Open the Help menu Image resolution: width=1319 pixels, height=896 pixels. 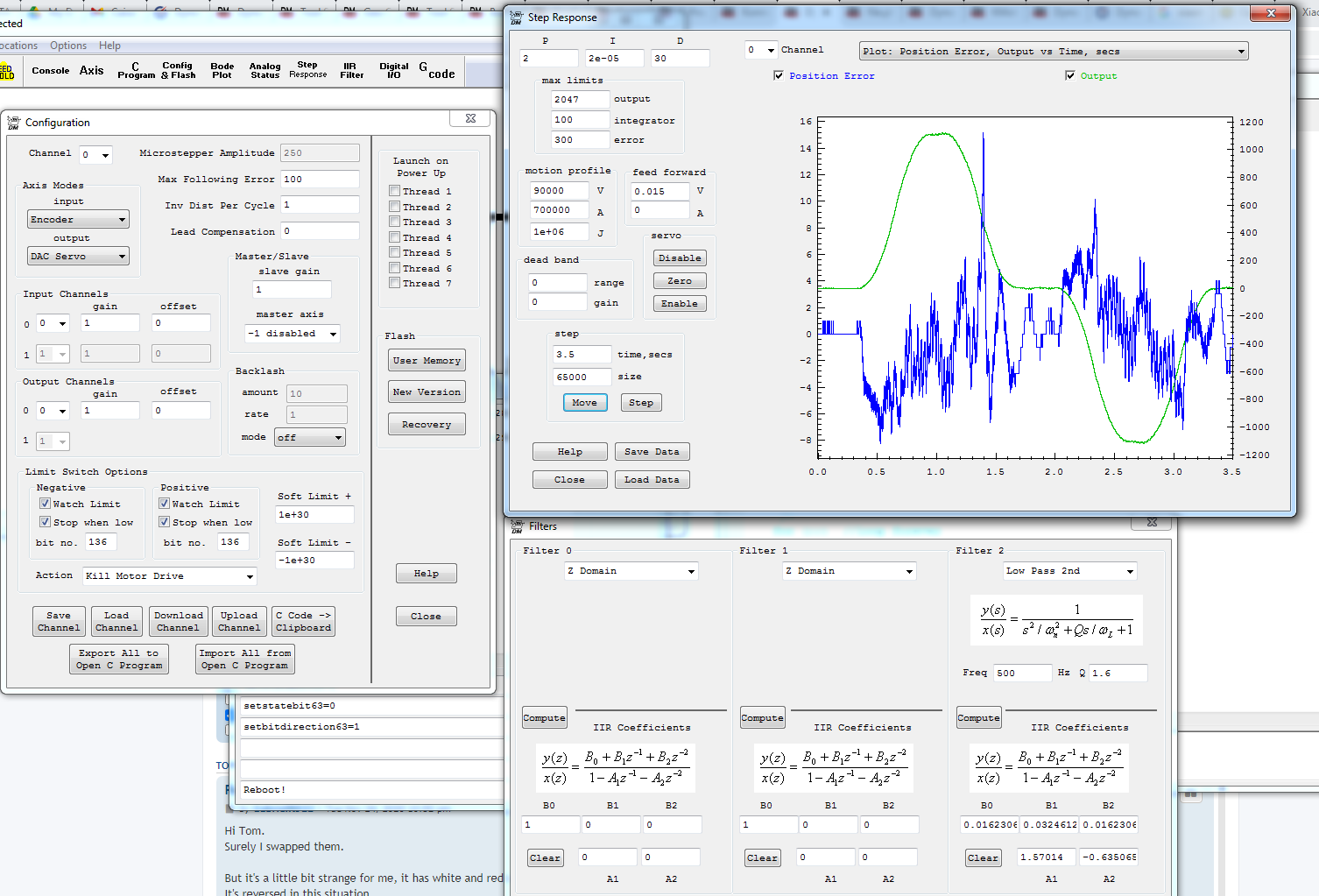[109, 46]
